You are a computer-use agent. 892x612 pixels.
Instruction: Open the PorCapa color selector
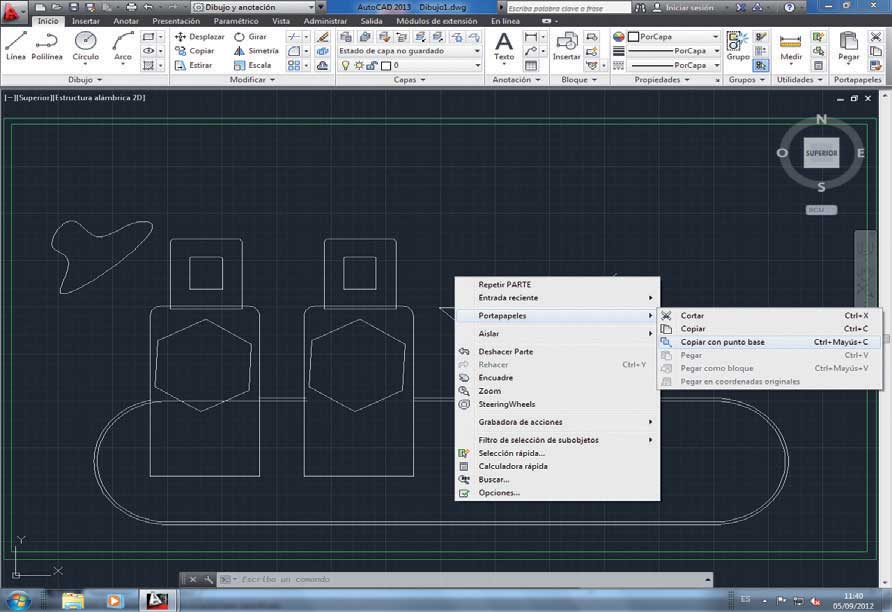point(674,36)
